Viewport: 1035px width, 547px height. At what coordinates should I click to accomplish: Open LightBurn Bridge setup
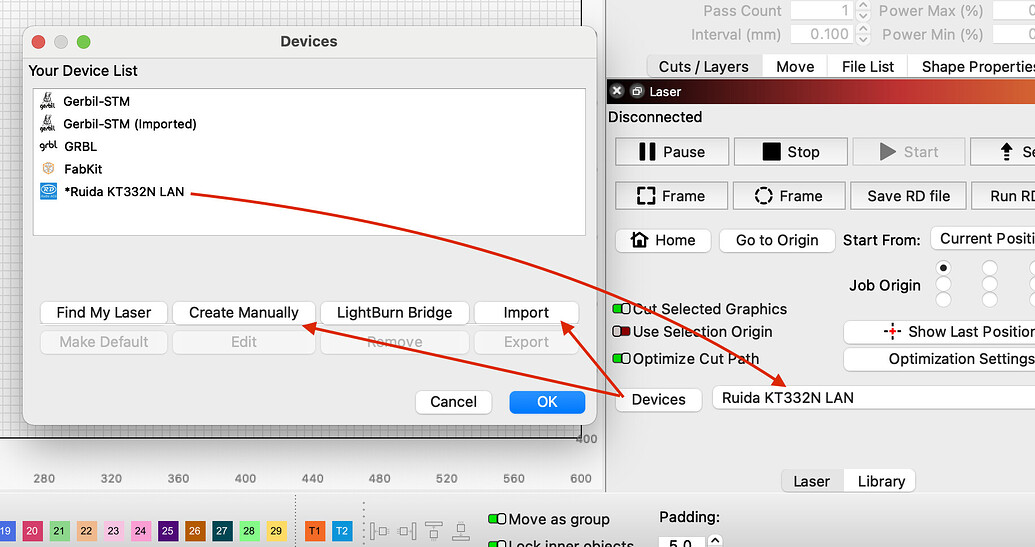coord(395,312)
